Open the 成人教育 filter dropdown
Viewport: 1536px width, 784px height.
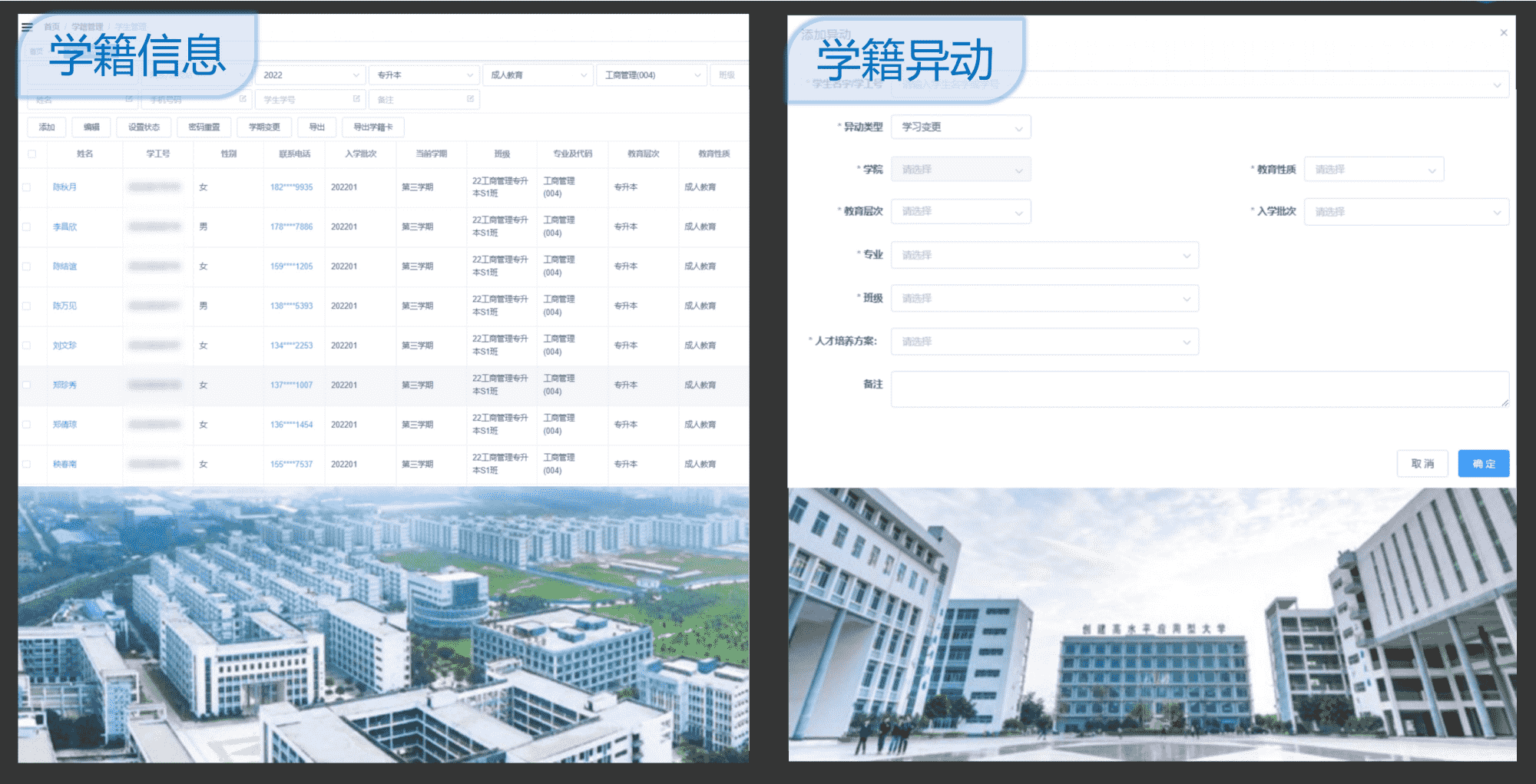click(538, 75)
